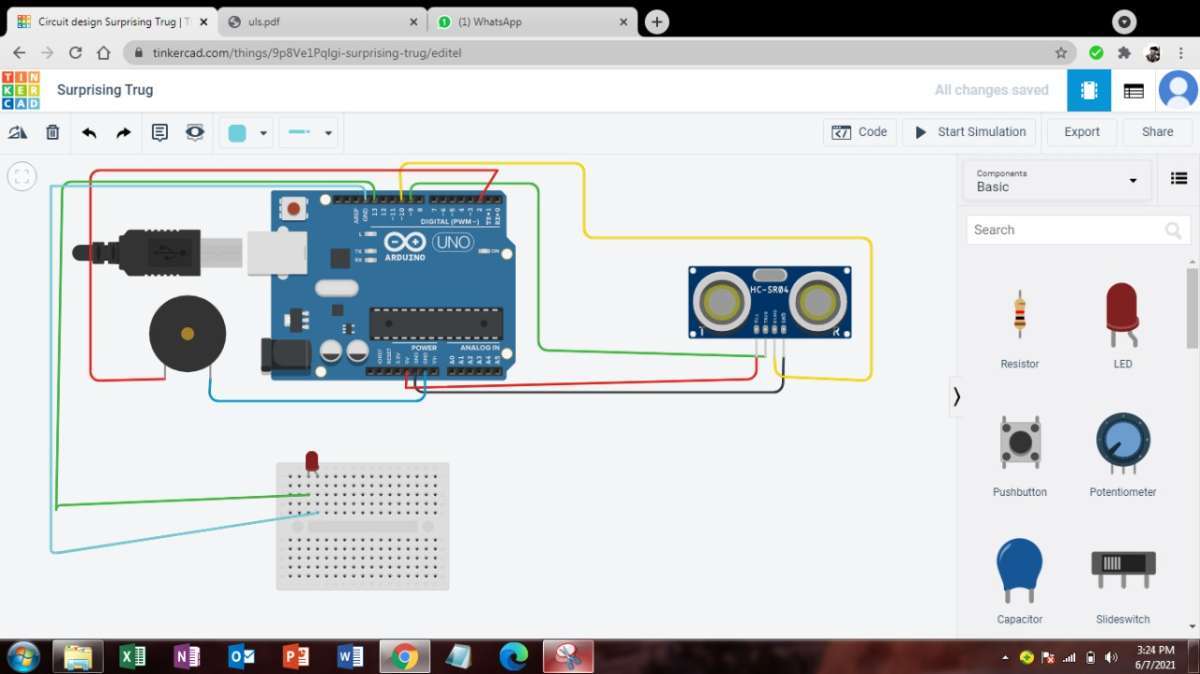1200x674 pixels.
Task: Click the Arduino reset button
Action: (293, 209)
